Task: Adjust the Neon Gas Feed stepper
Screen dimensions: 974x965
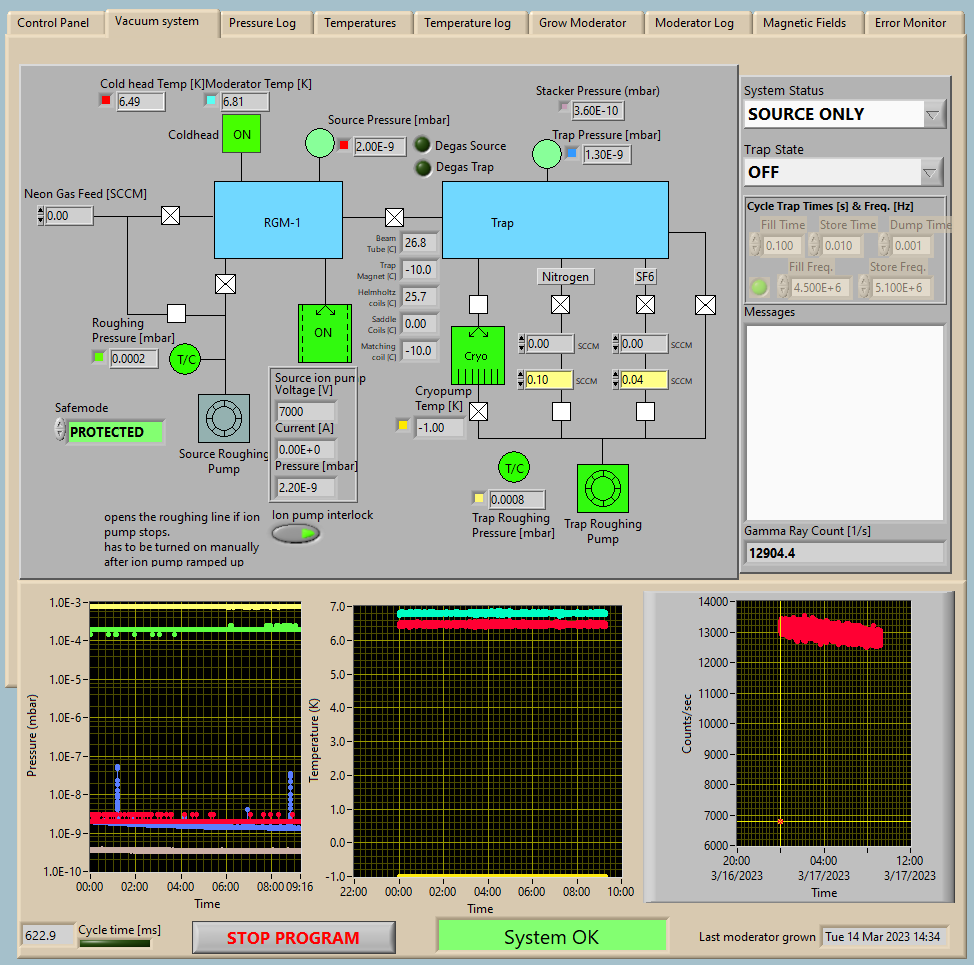Action: (x=41, y=216)
